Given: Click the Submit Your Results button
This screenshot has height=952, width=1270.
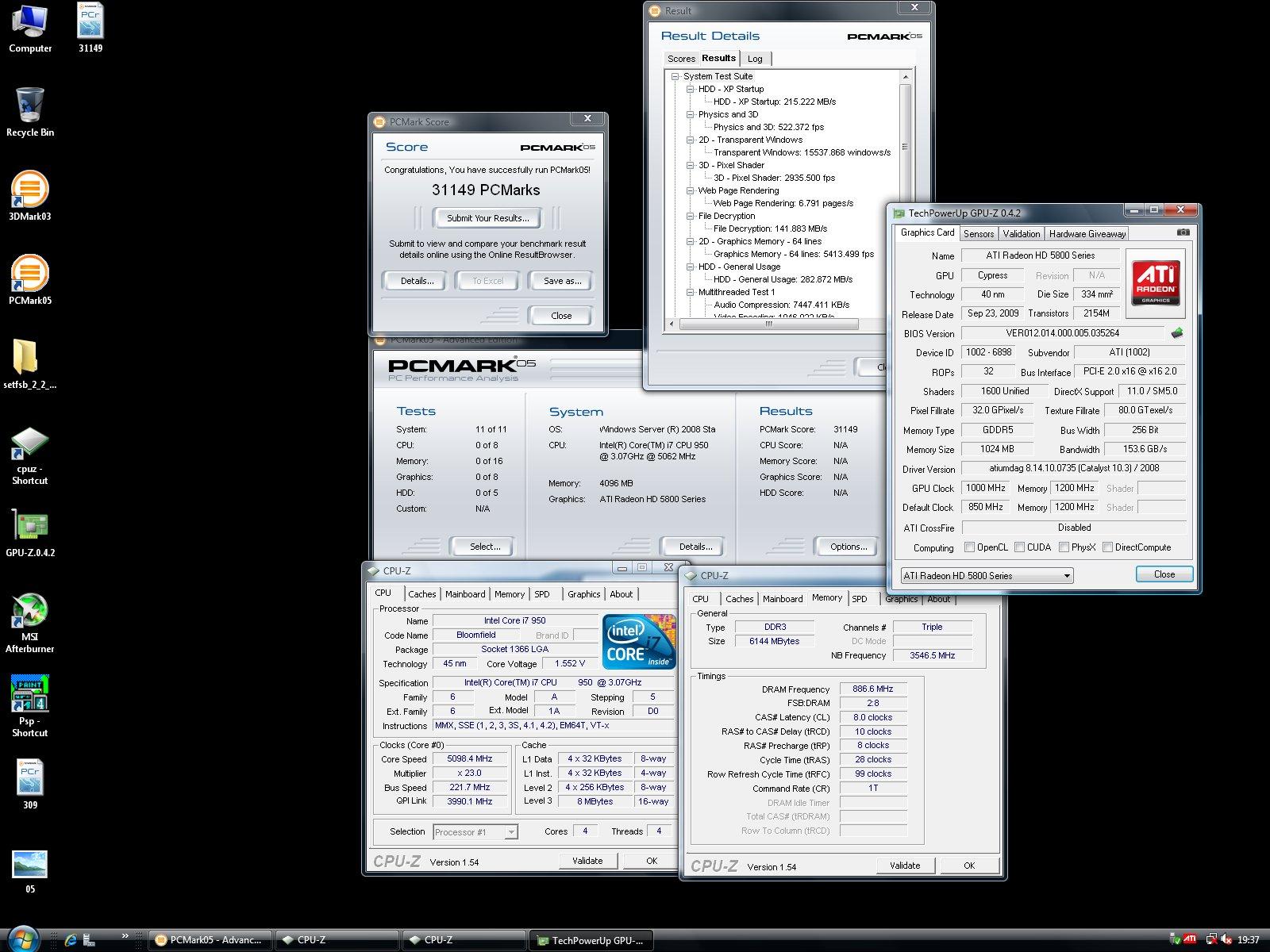Looking at the screenshot, I should click(487, 218).
